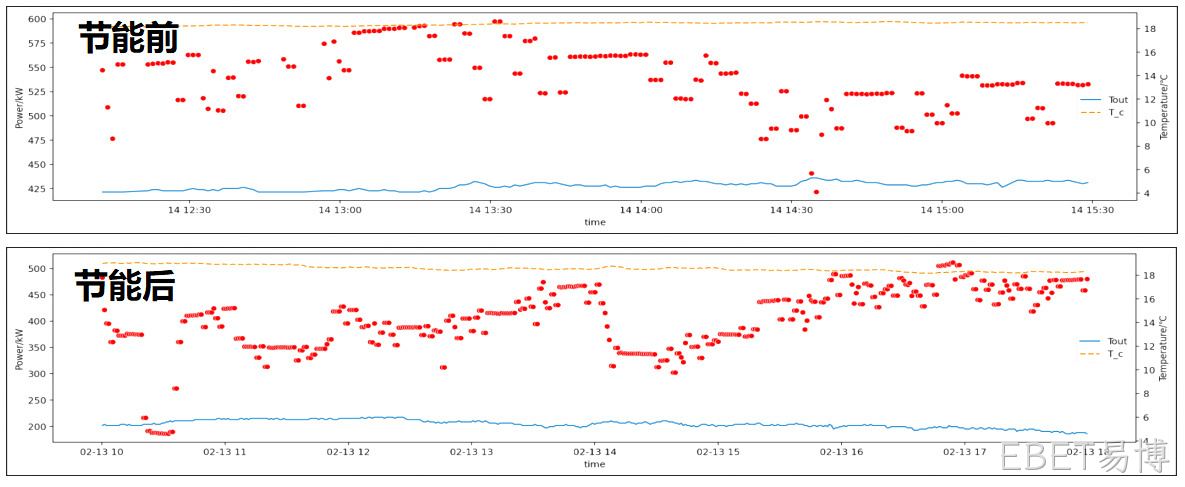
Task: Click the Temperature/°C axis label on top chart
Action: 1165,108
